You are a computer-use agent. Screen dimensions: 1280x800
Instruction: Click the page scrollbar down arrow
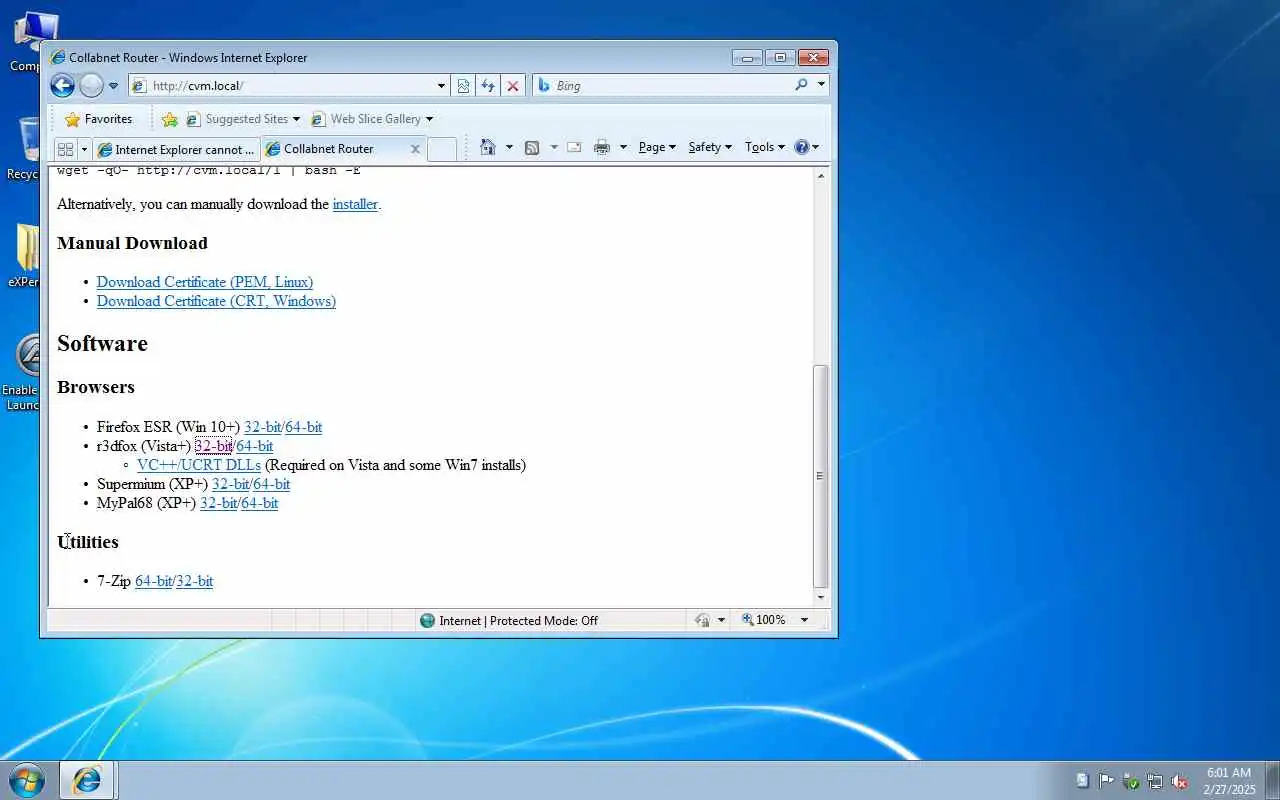[821, 597]
